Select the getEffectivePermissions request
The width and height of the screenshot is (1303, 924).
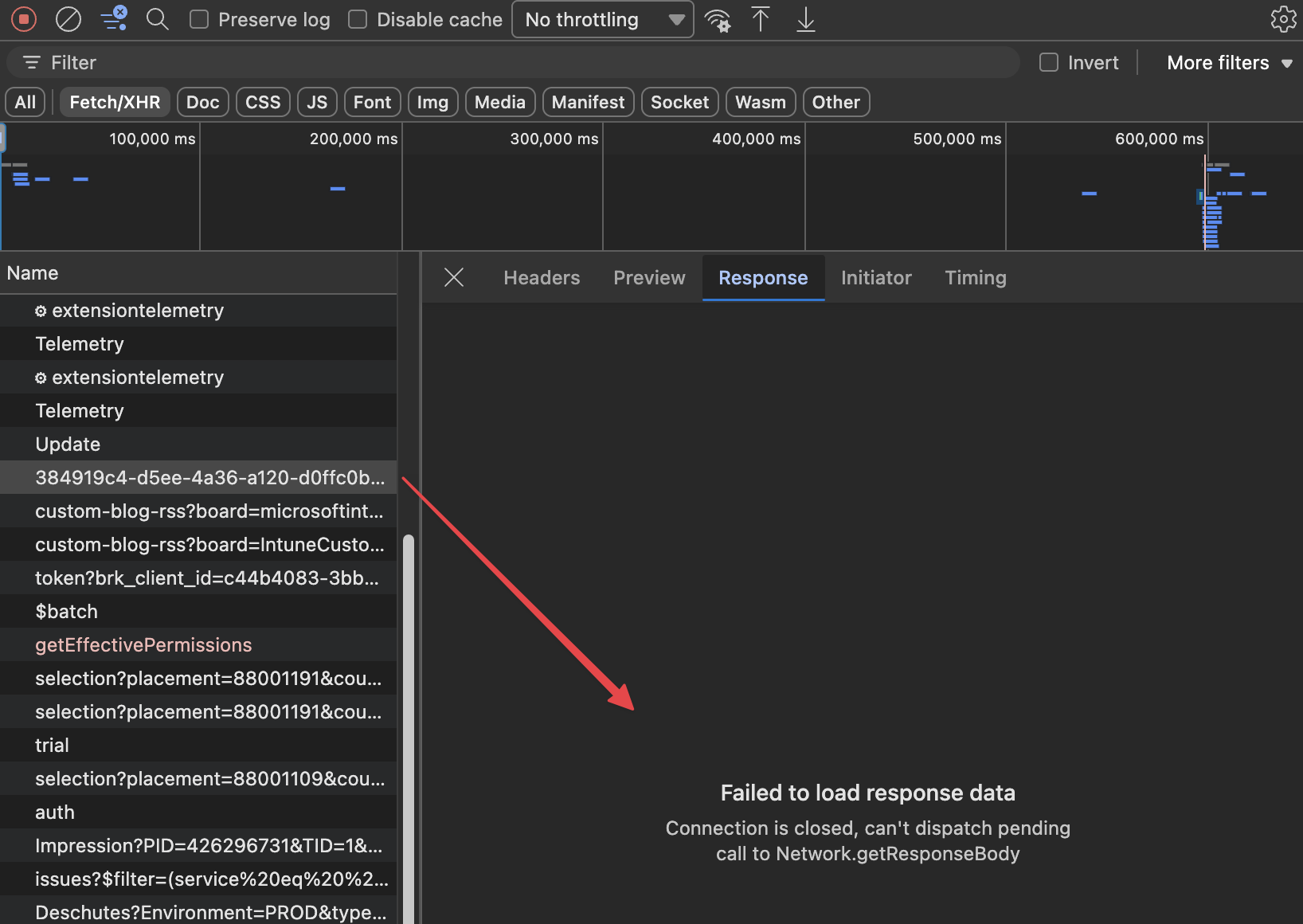point(143,644)
